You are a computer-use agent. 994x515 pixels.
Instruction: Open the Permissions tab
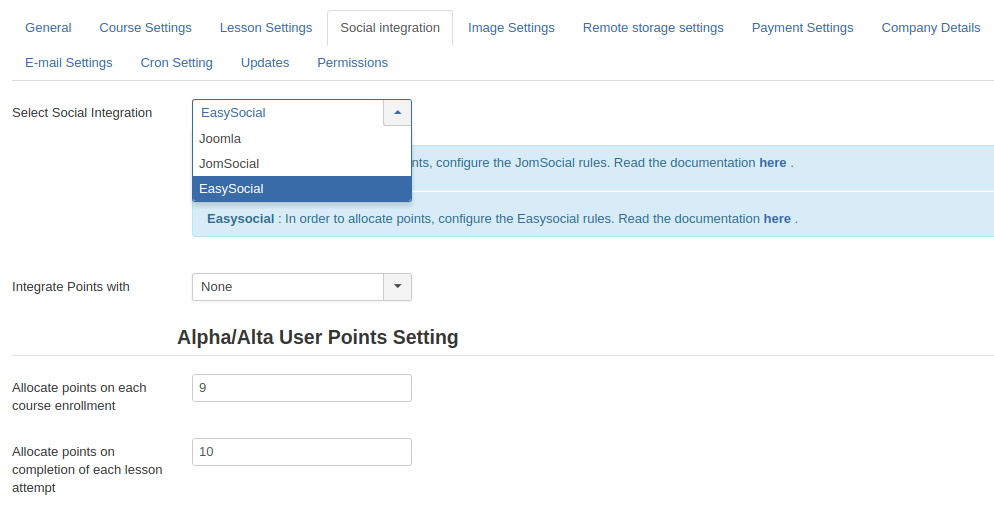352,63
